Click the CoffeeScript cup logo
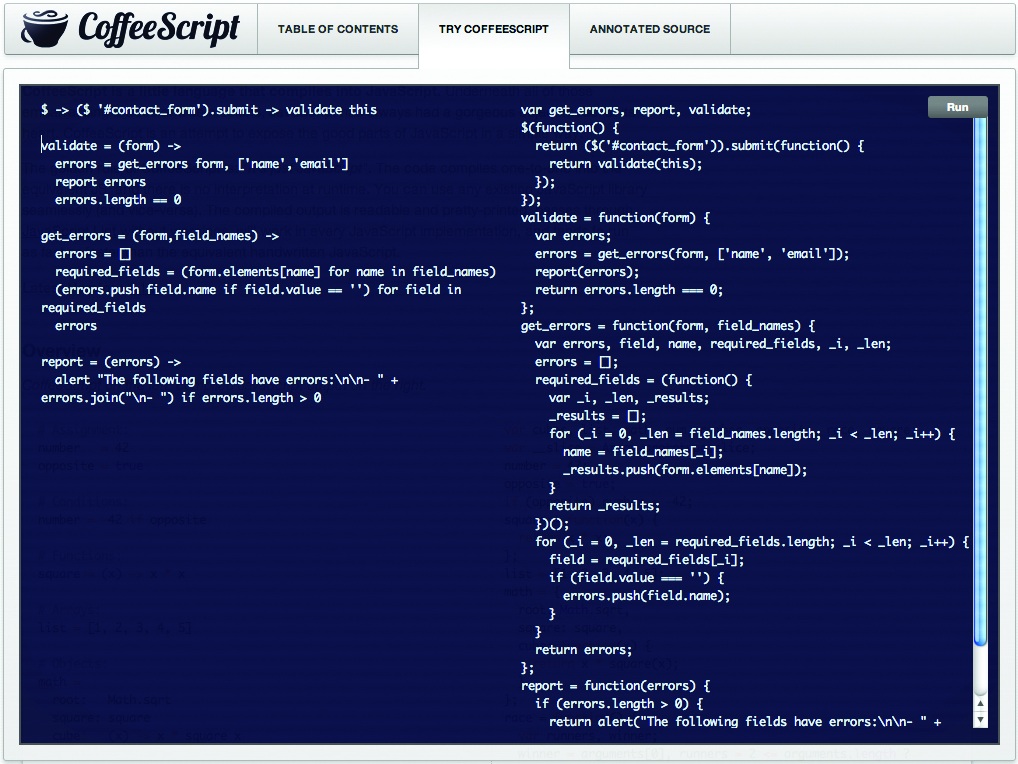The width and height of the screenshot is (1018, 764). 43,29
